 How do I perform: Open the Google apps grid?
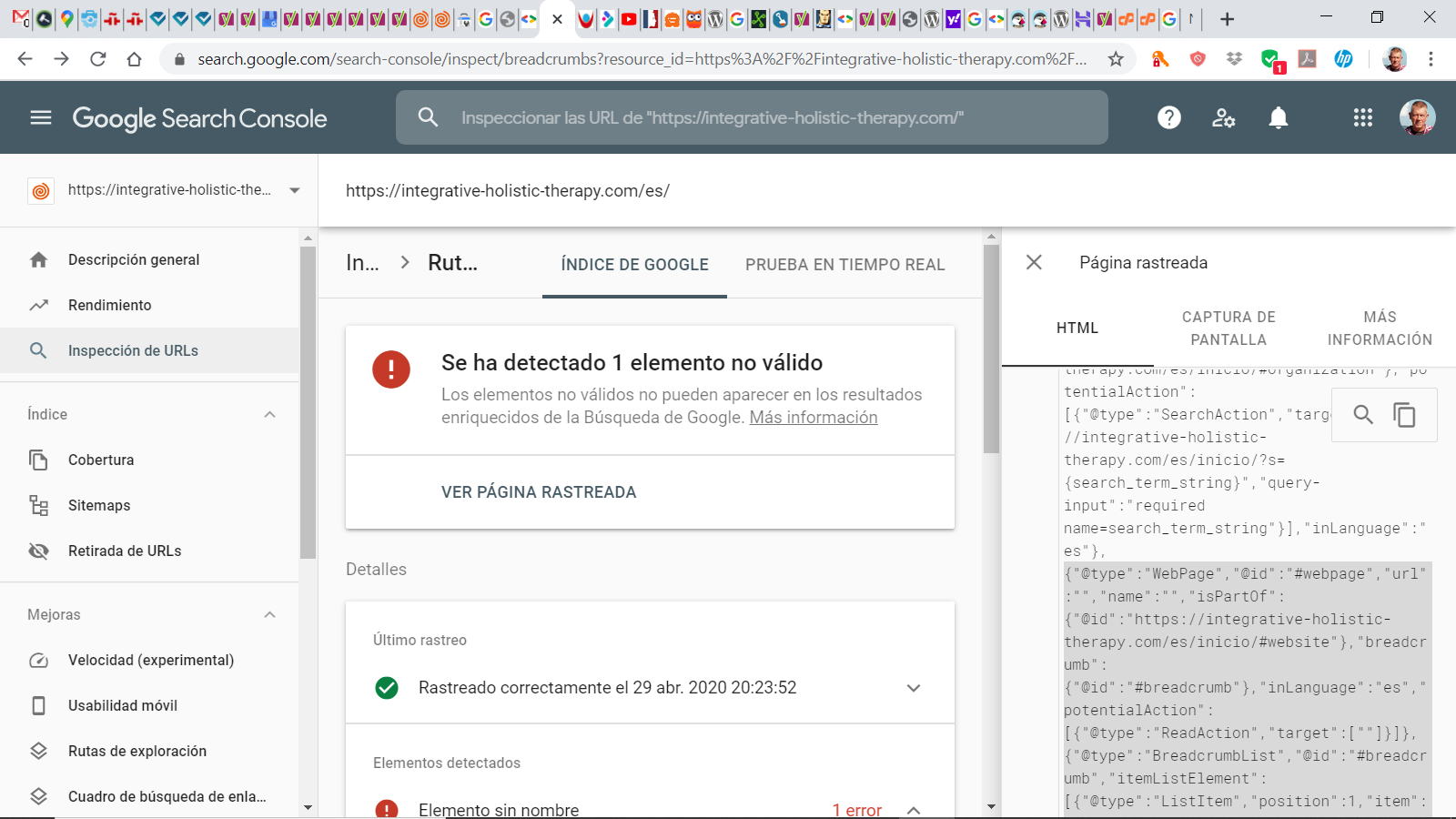point(1362,117)
